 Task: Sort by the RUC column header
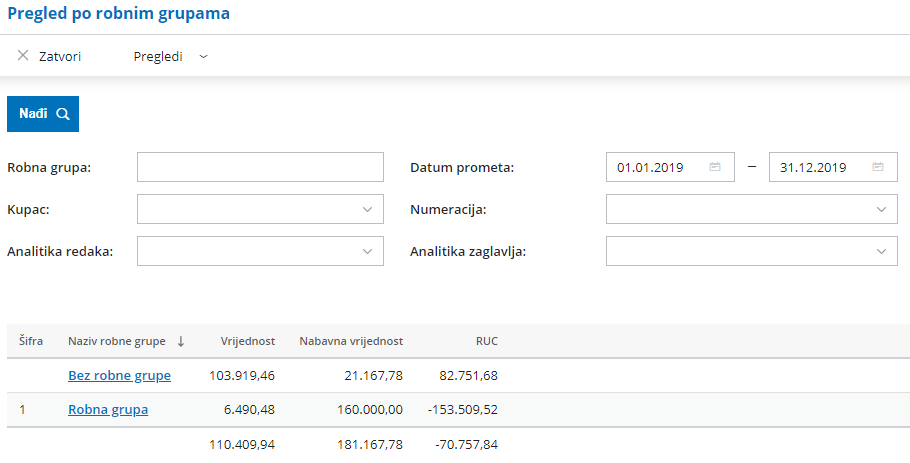tap(487, 341)
